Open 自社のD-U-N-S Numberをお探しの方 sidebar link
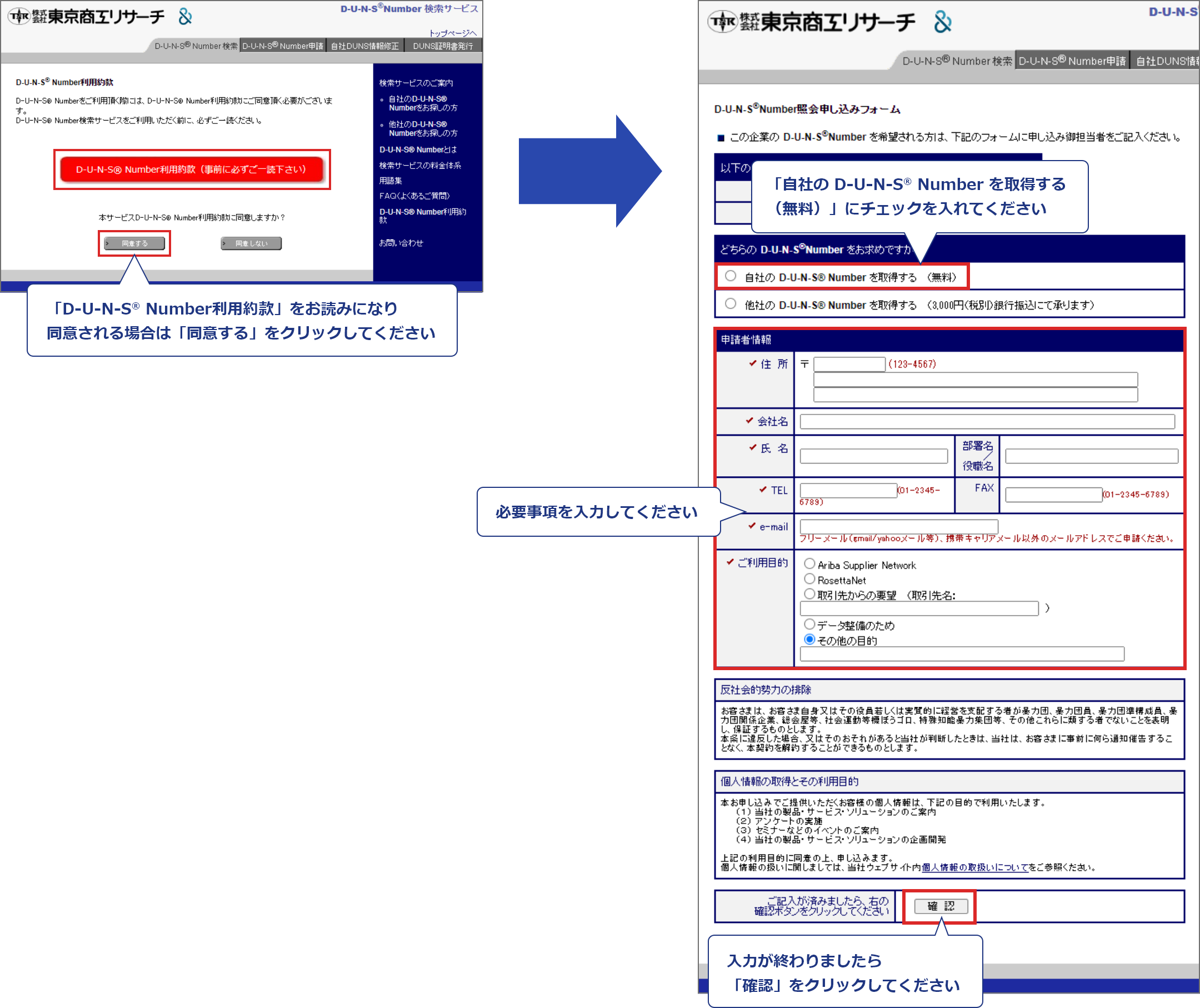Viewport: 1200px width, 1008px height. [423, 103]
